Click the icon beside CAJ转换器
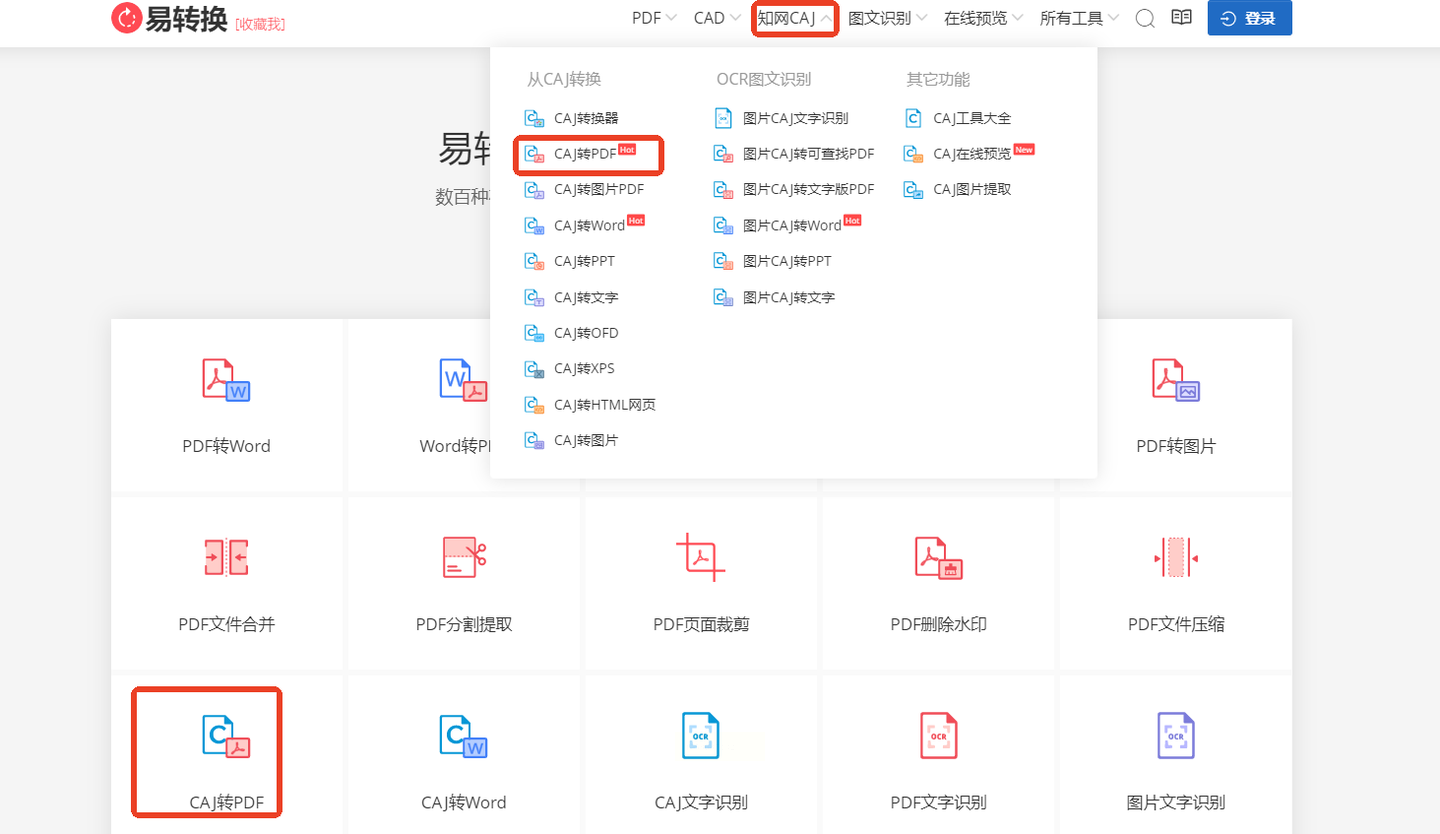Image resolution: width=1440 pixels, height=834 pixels. (x=535, y=118)
